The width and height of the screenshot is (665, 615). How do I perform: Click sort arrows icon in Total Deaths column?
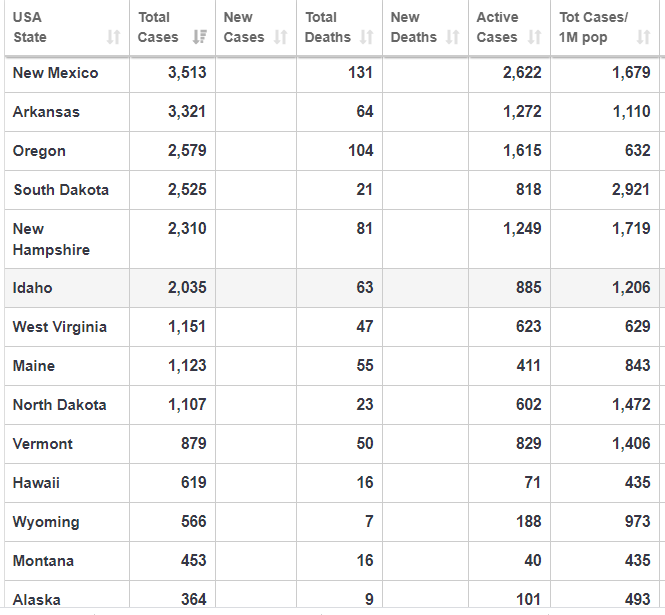pos(366,38)
